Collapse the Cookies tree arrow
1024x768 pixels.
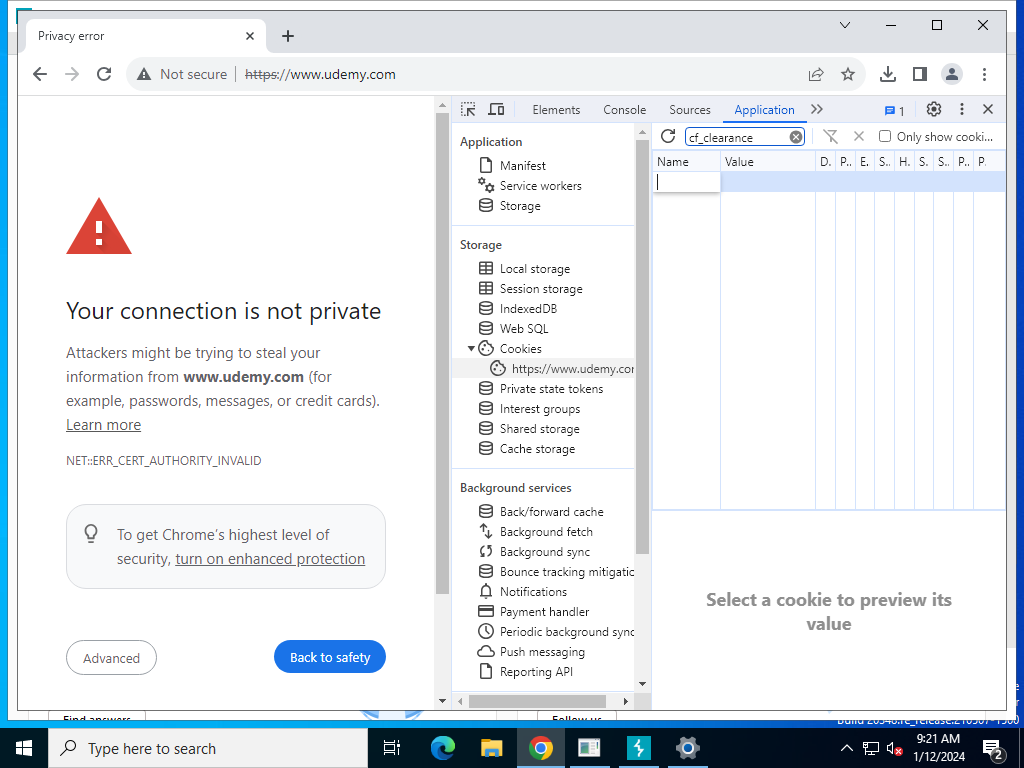pos(471,349)
